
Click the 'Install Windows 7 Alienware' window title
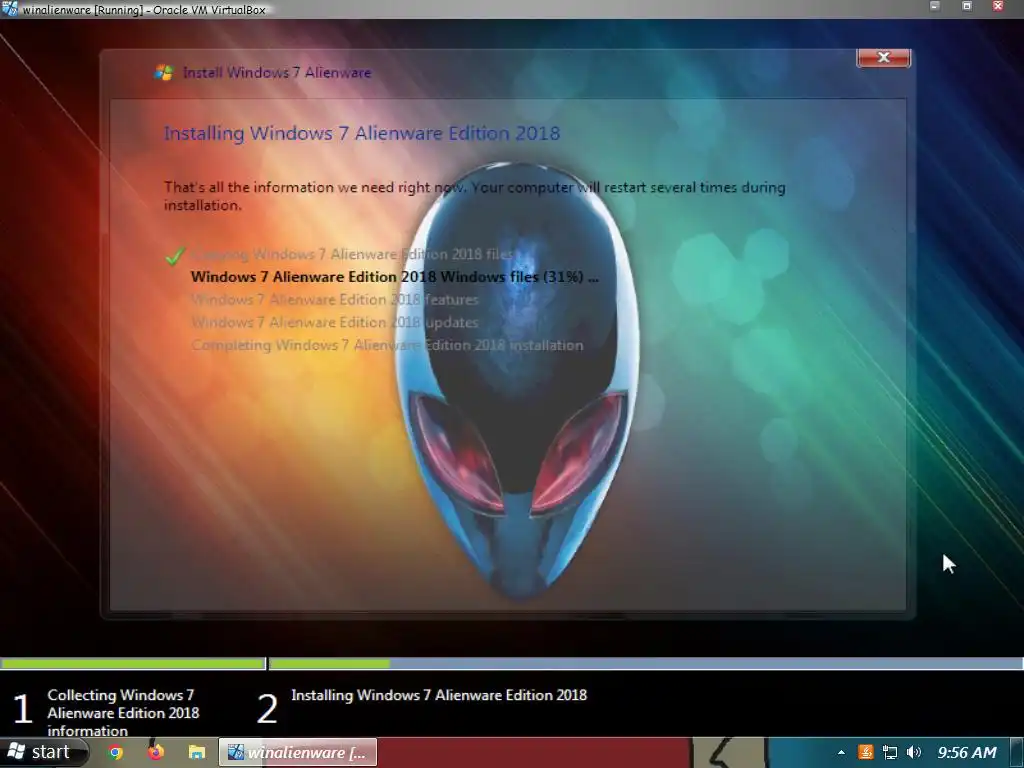[277, 72]
